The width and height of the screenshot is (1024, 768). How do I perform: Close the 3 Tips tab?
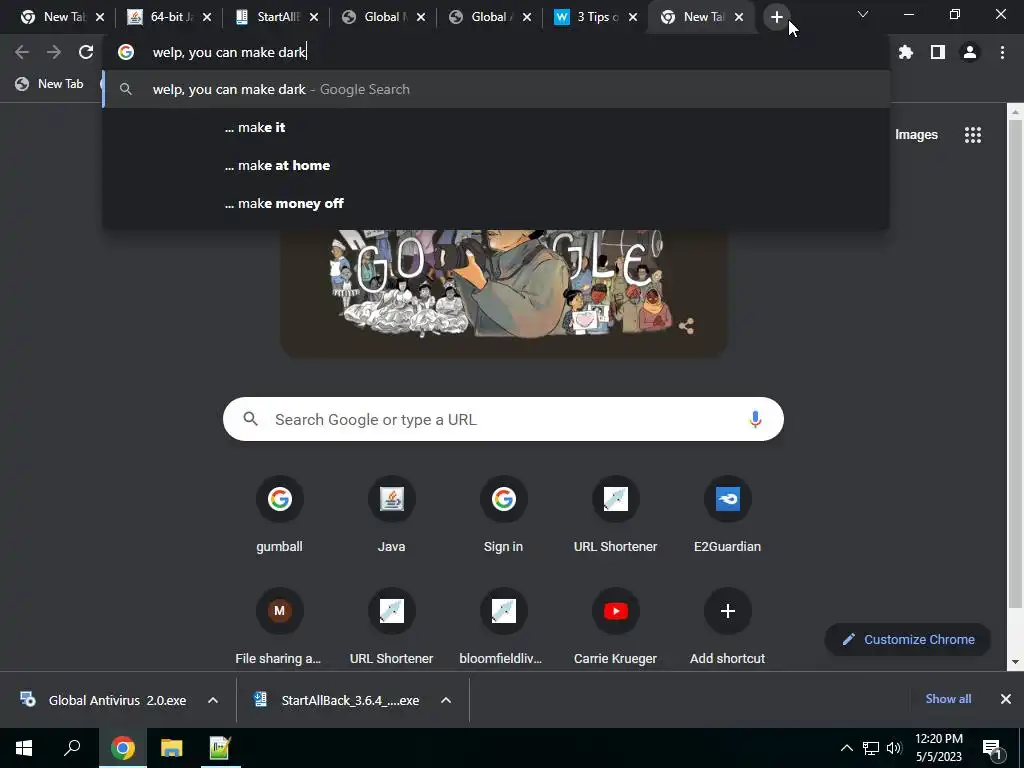click(x=633, y=18)
